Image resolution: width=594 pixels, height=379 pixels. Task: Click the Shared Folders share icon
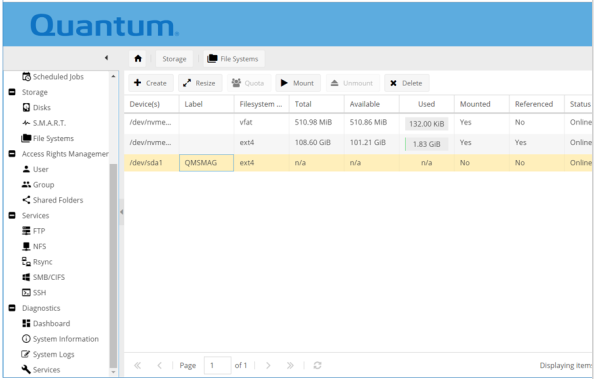26,200
